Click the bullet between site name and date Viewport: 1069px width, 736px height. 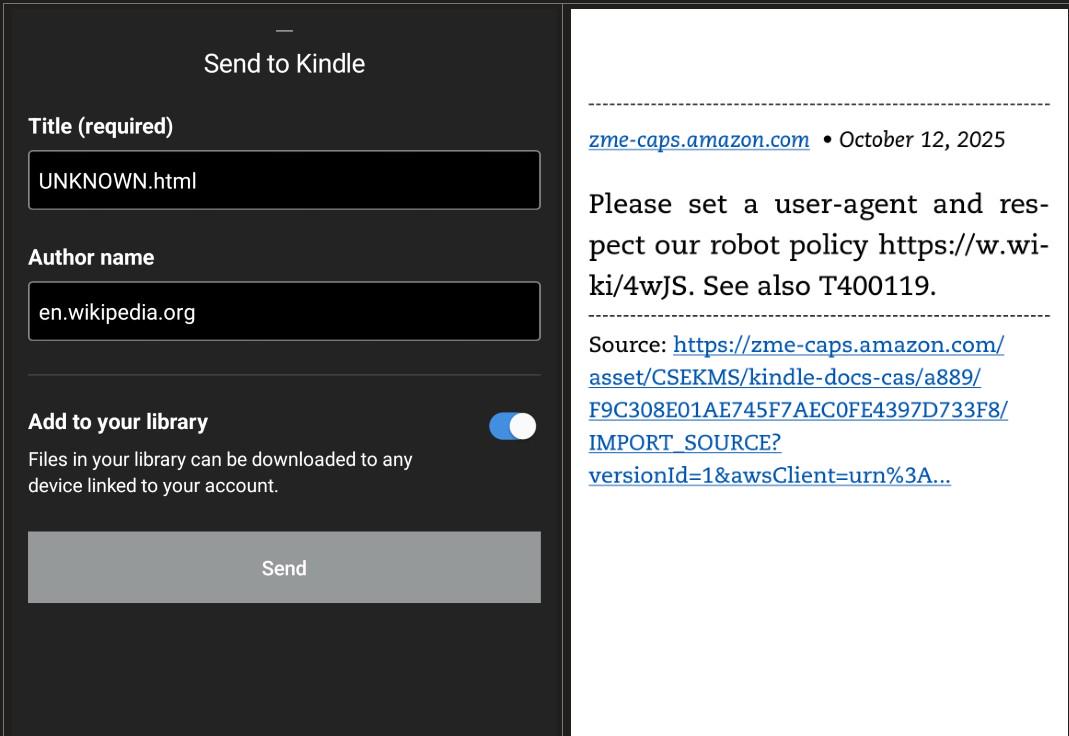click(x=827, y=140)
